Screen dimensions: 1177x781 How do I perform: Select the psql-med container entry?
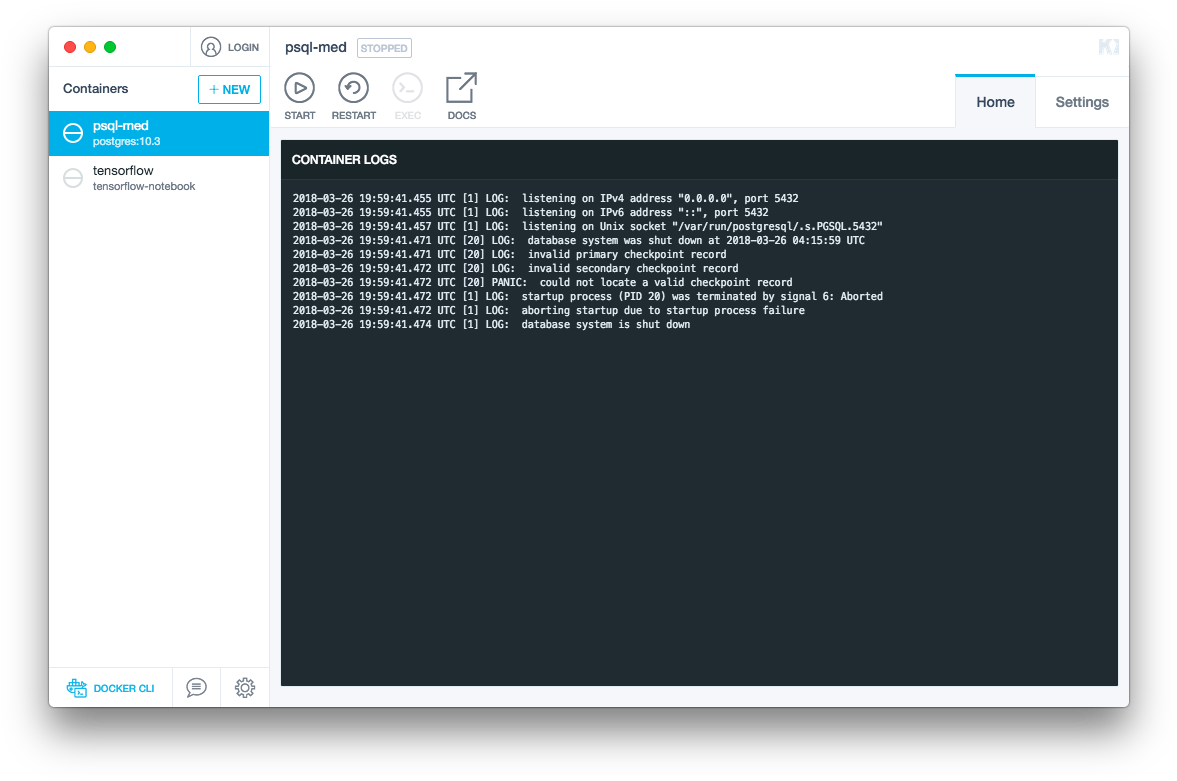point(159,134)
